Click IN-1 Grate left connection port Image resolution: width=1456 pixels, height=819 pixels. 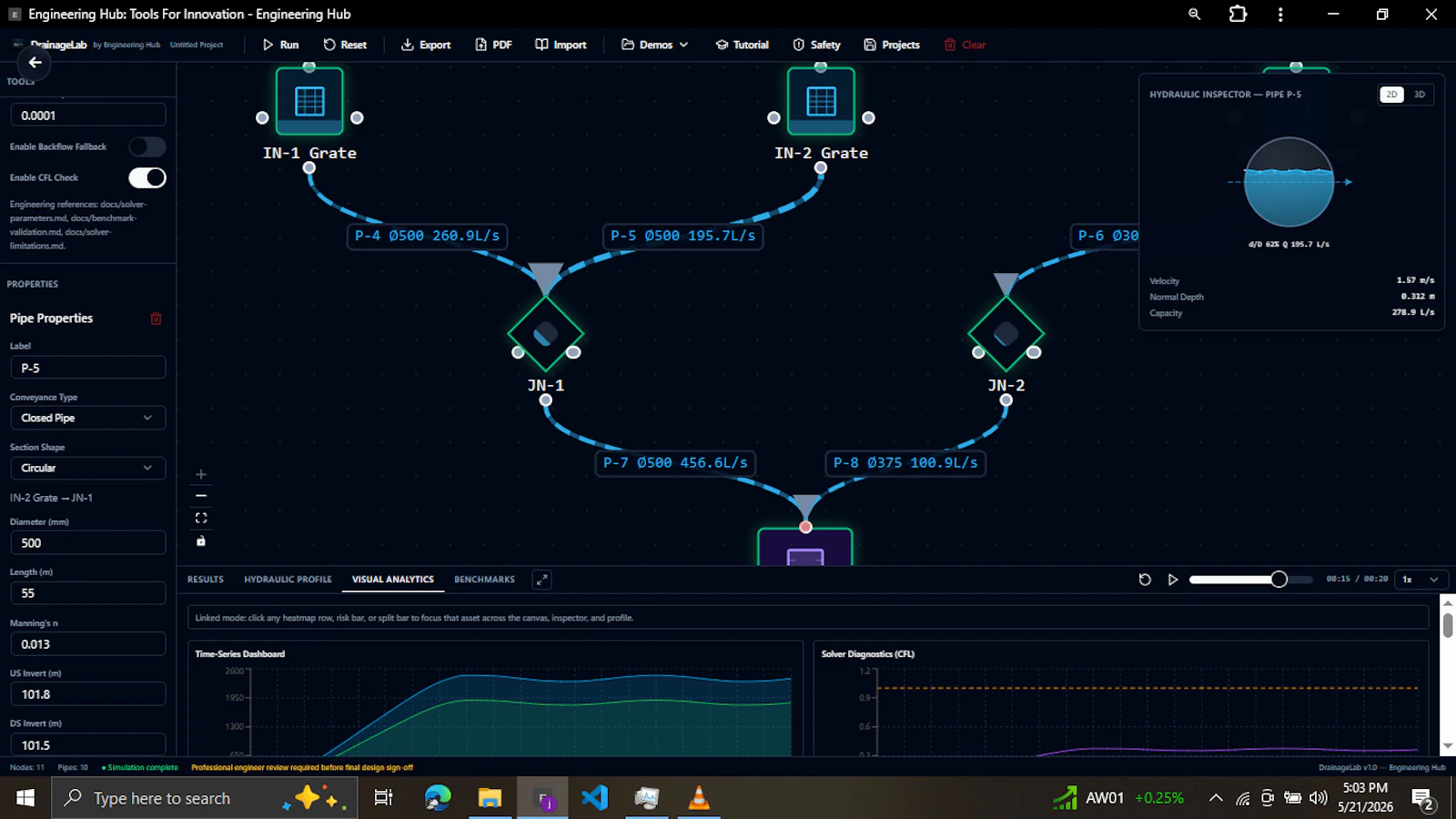point(262,117)
